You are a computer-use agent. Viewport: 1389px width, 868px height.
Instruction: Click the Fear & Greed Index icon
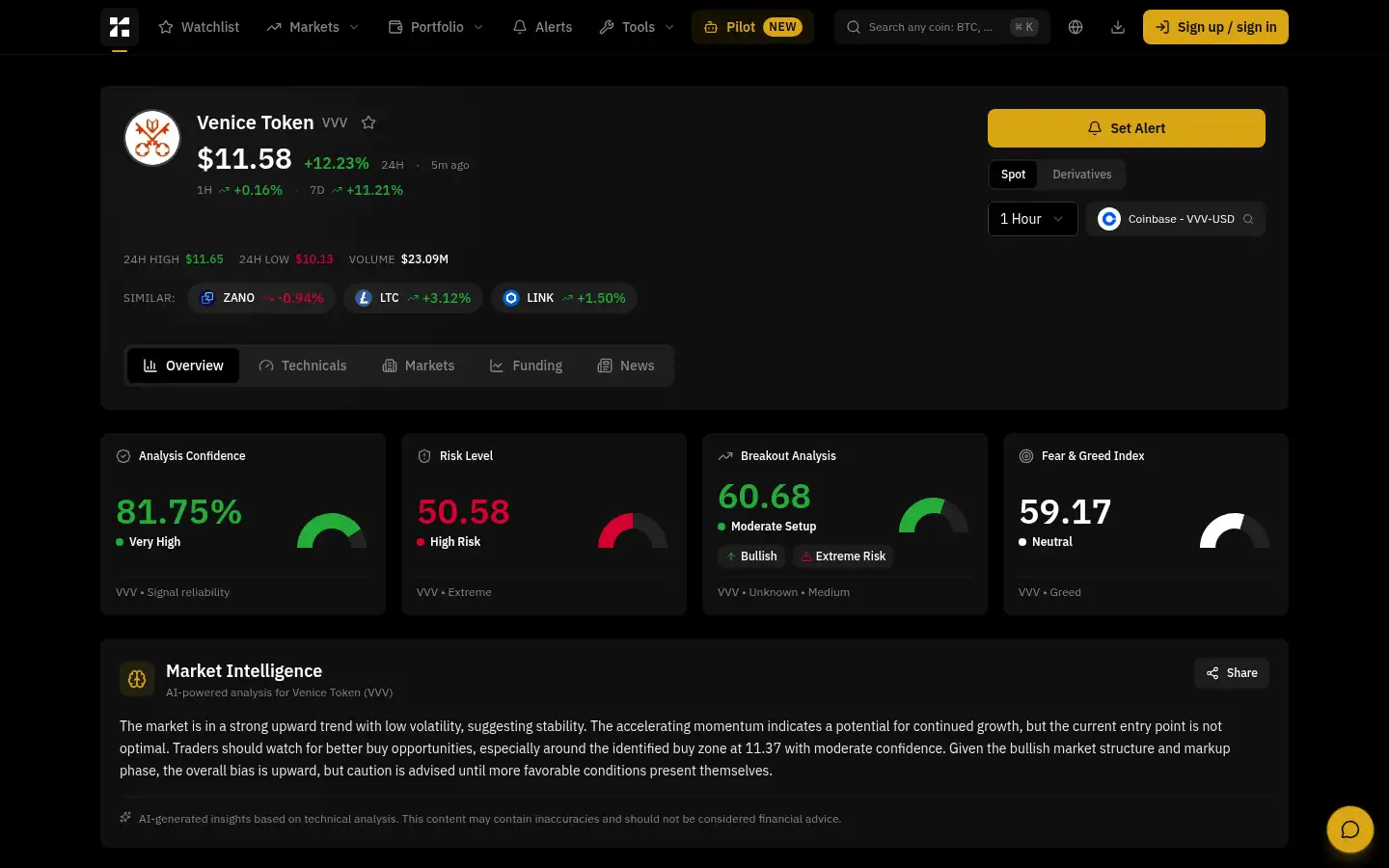[1026, 456]
